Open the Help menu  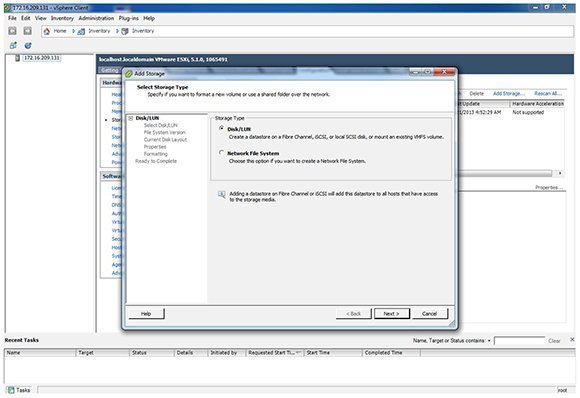(149, 18)
